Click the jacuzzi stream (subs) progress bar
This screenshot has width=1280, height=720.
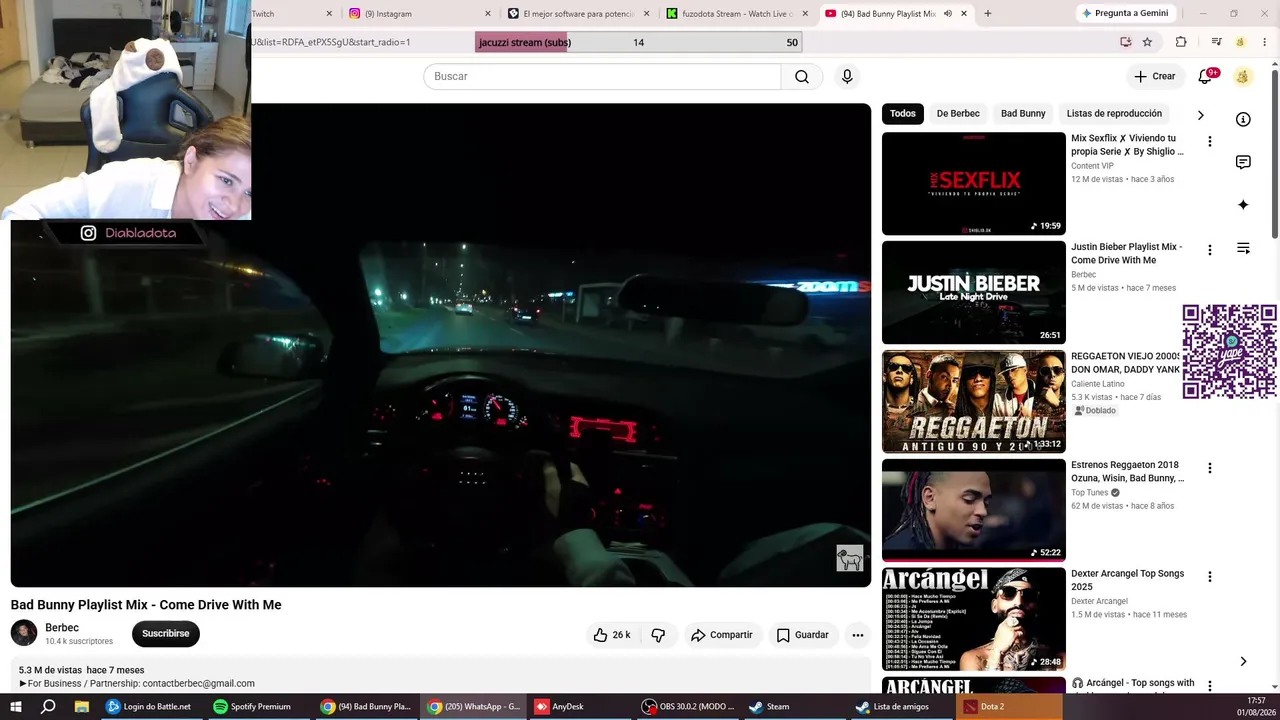pyautogui.click(x=638, y=42)
